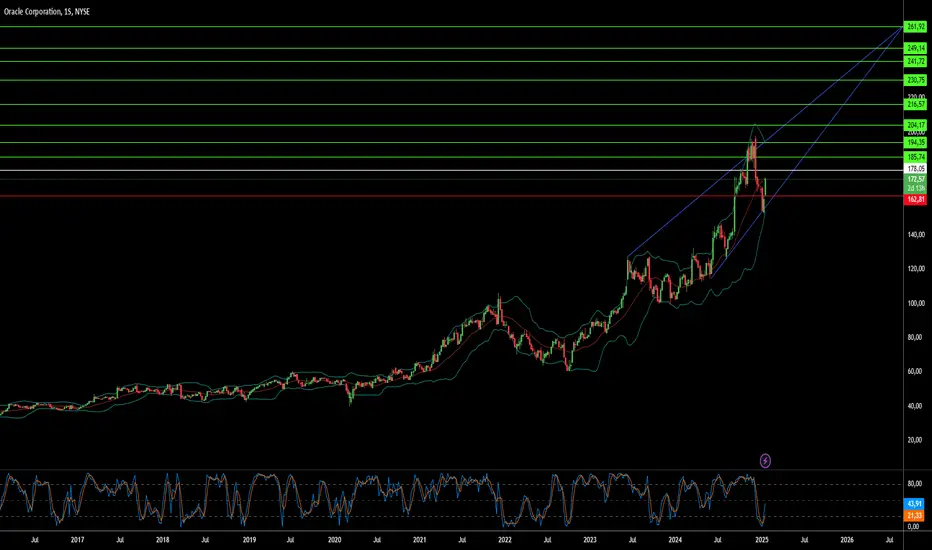
Task: Select the 204,17 price level label
Action: click(x=916, y=125)
